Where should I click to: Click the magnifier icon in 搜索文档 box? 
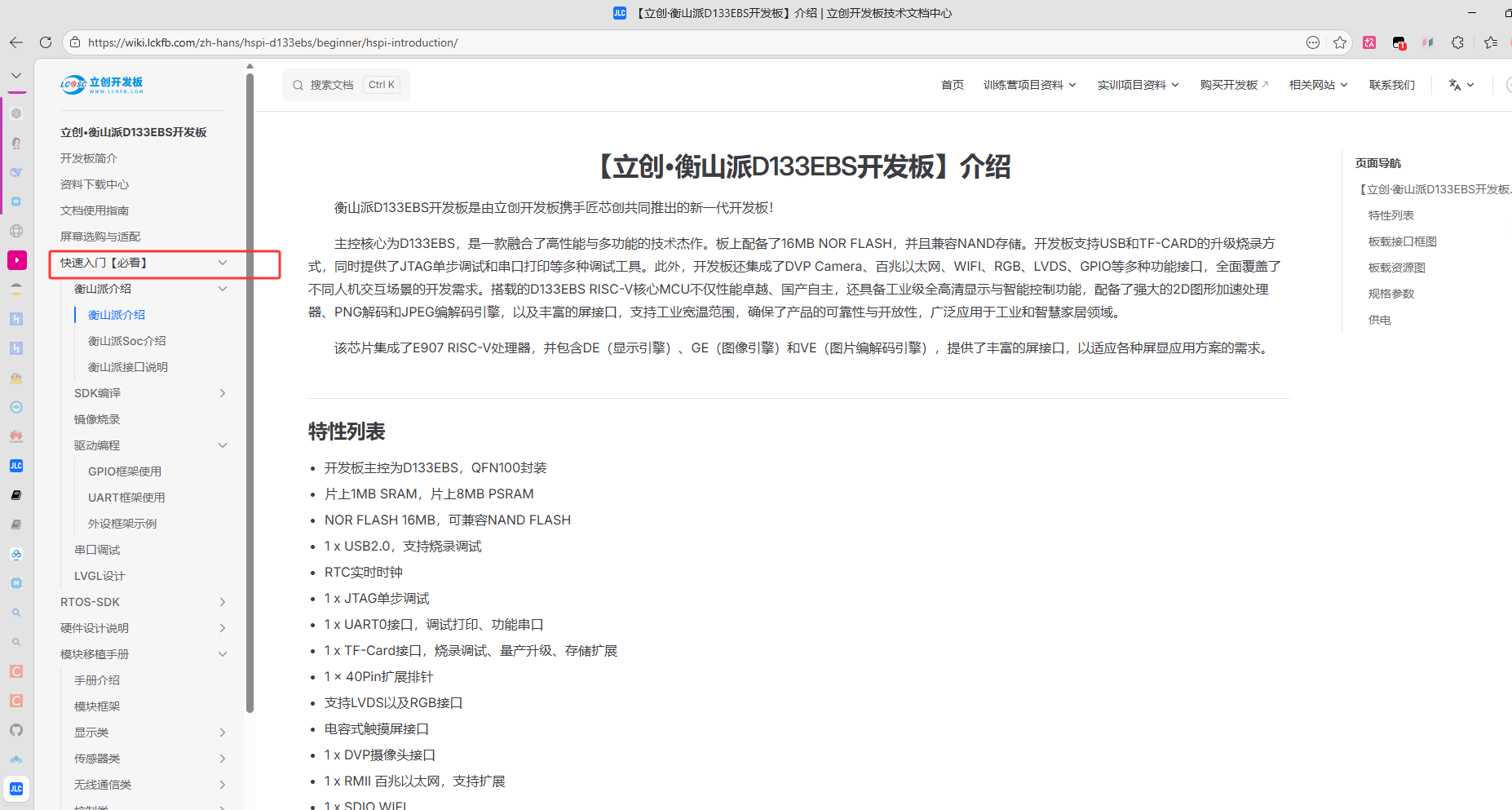coord(298,85)
